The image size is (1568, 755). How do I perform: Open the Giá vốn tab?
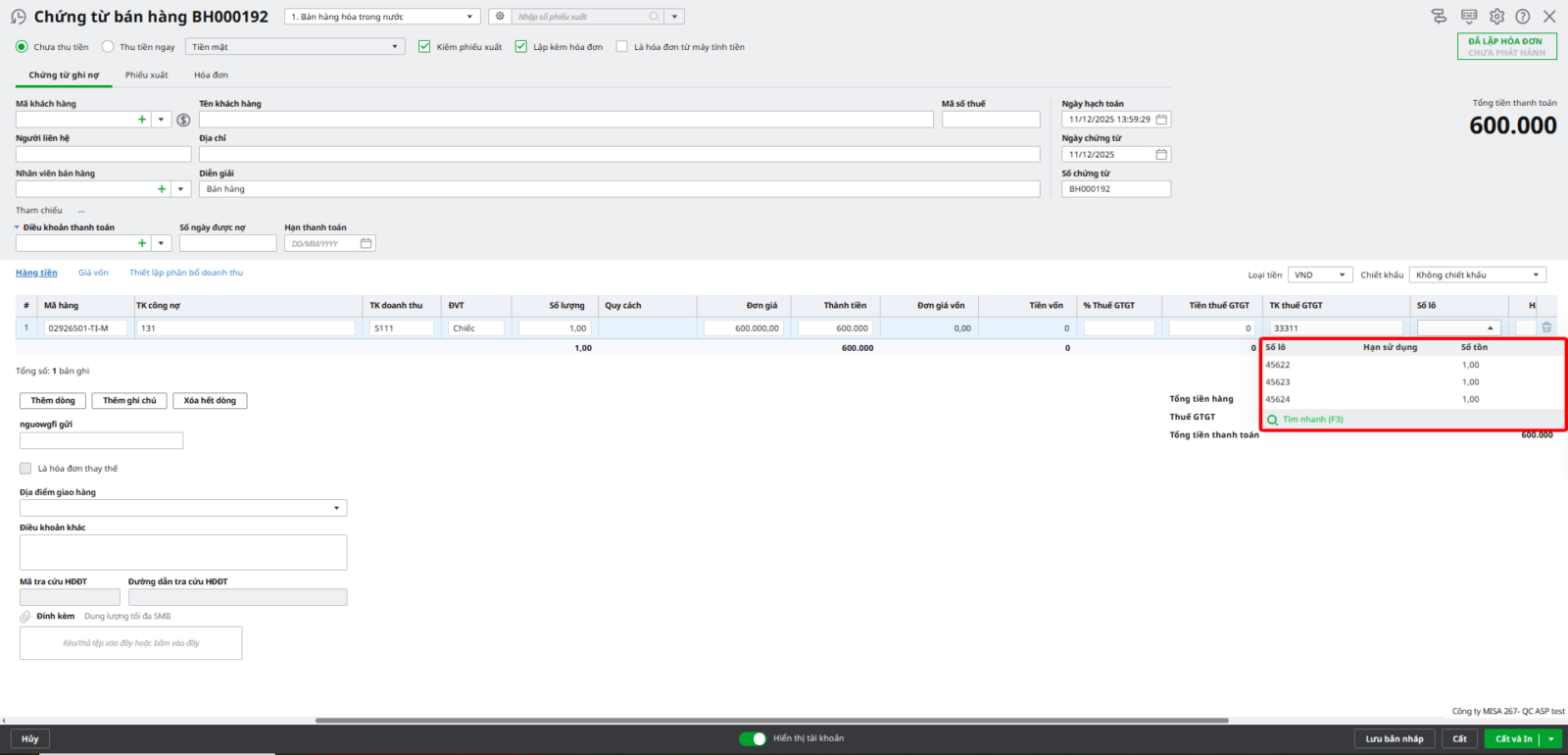(x=93, y=273)
